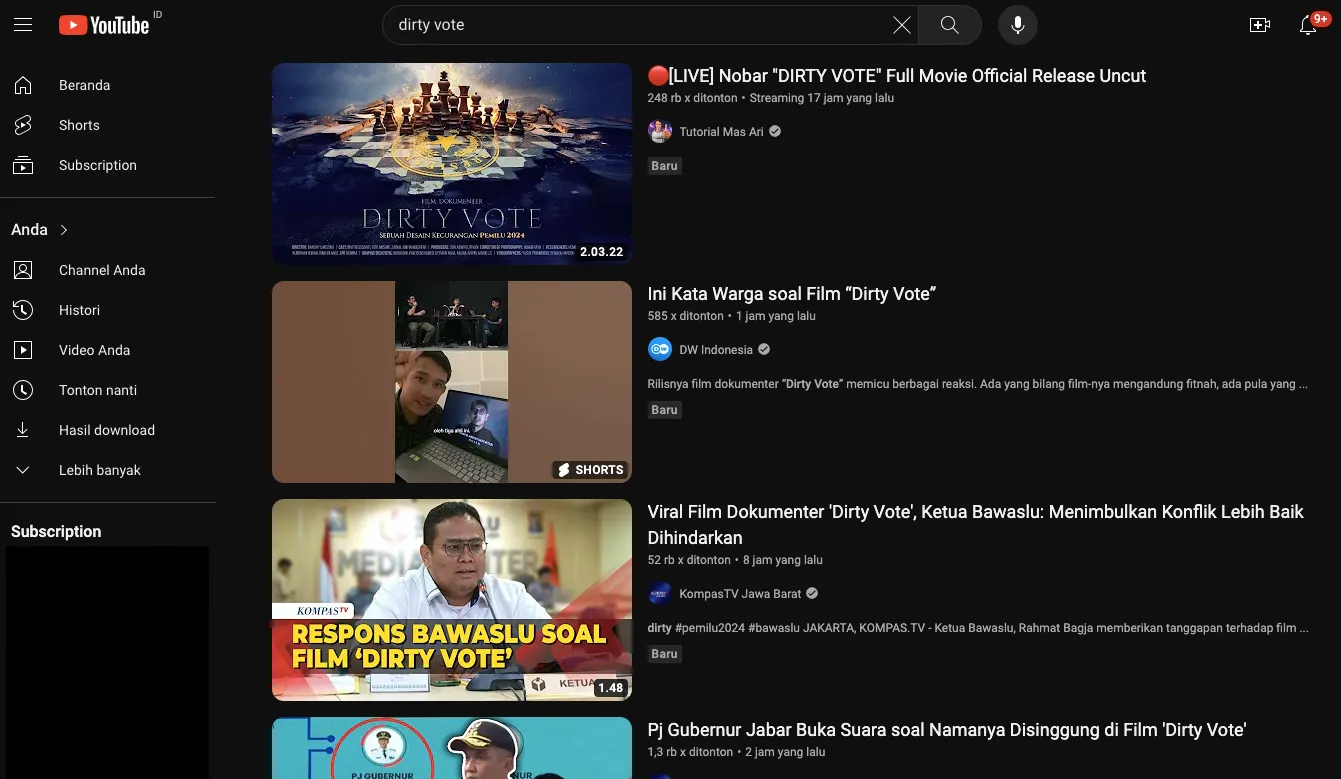Start voice search with microphone

point(1017,25)
